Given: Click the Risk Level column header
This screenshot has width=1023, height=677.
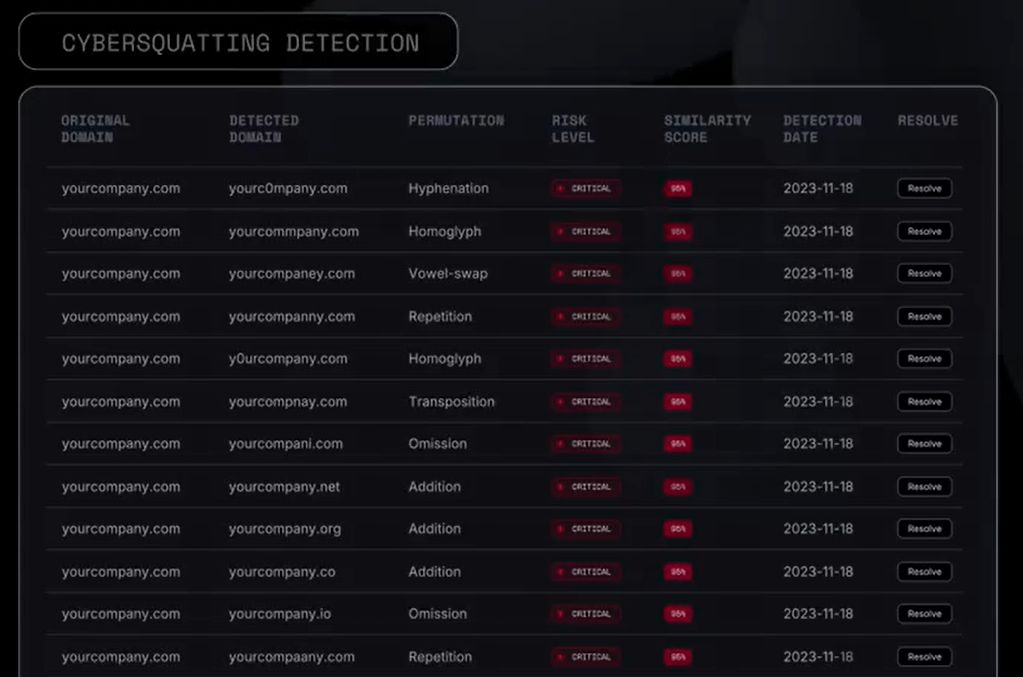Looking at the screenshot, I should (x=573, y=129).
